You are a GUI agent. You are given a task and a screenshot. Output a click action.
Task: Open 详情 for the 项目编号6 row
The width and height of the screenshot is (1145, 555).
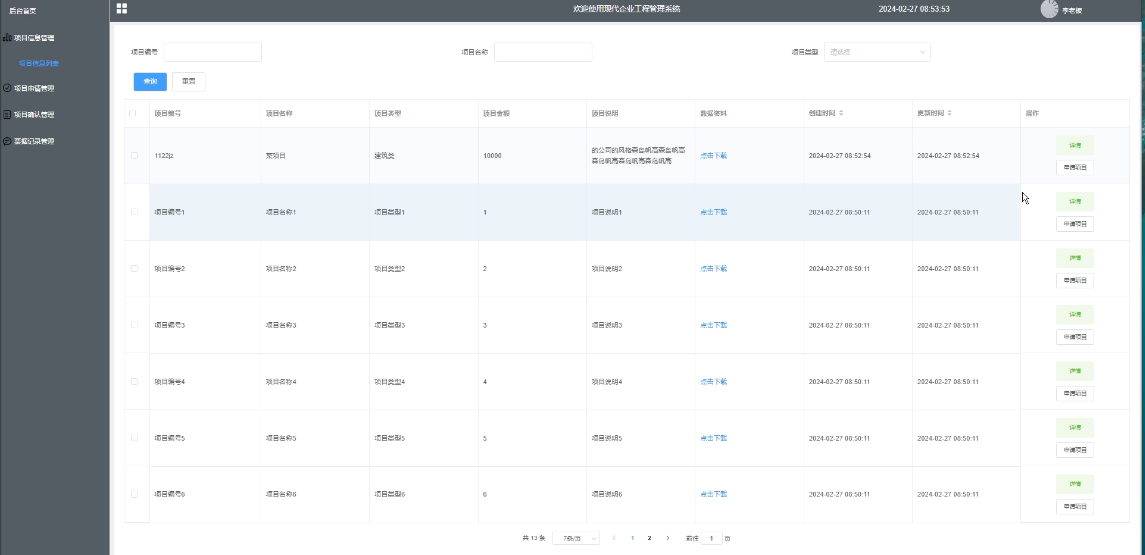tap(1075, 484)
